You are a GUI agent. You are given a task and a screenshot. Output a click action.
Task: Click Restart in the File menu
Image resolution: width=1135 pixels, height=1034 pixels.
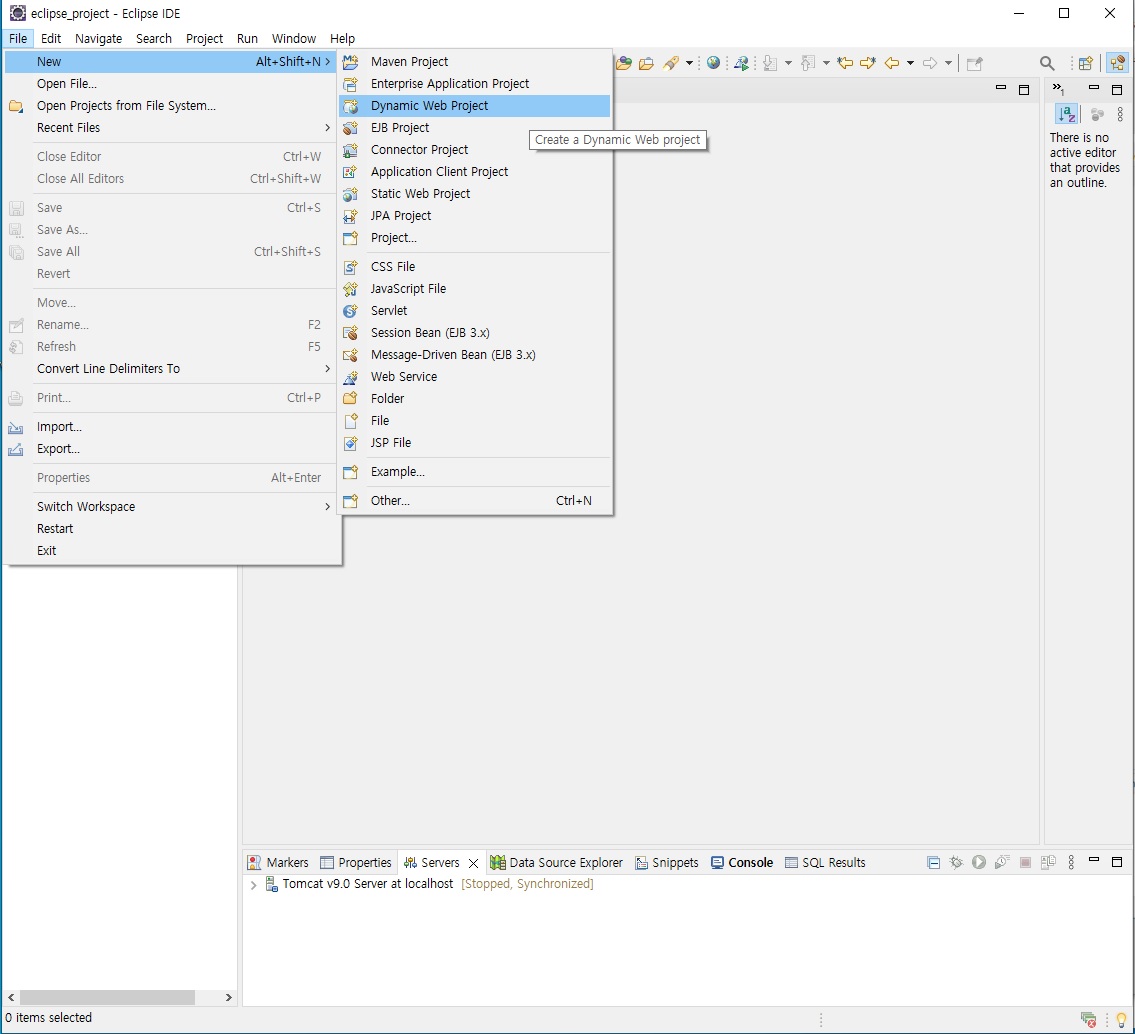coord(172,529)
